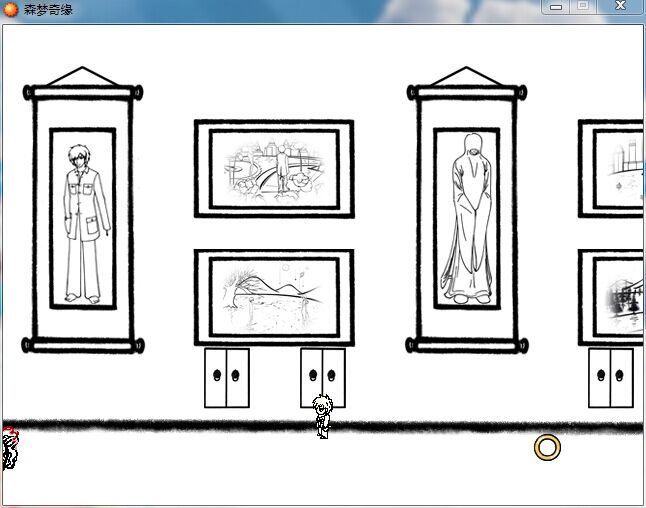Close the game window
This screenshot has height=508, width=646.
[620, 7]
